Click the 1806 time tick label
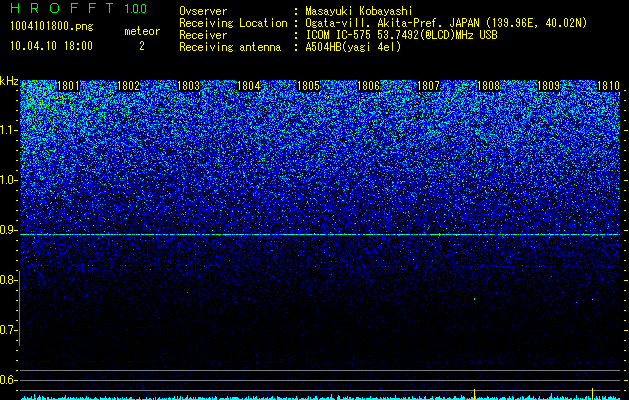The height and width of the screenshot is (400, 629). pyautogui.click(x=368, y=86)
